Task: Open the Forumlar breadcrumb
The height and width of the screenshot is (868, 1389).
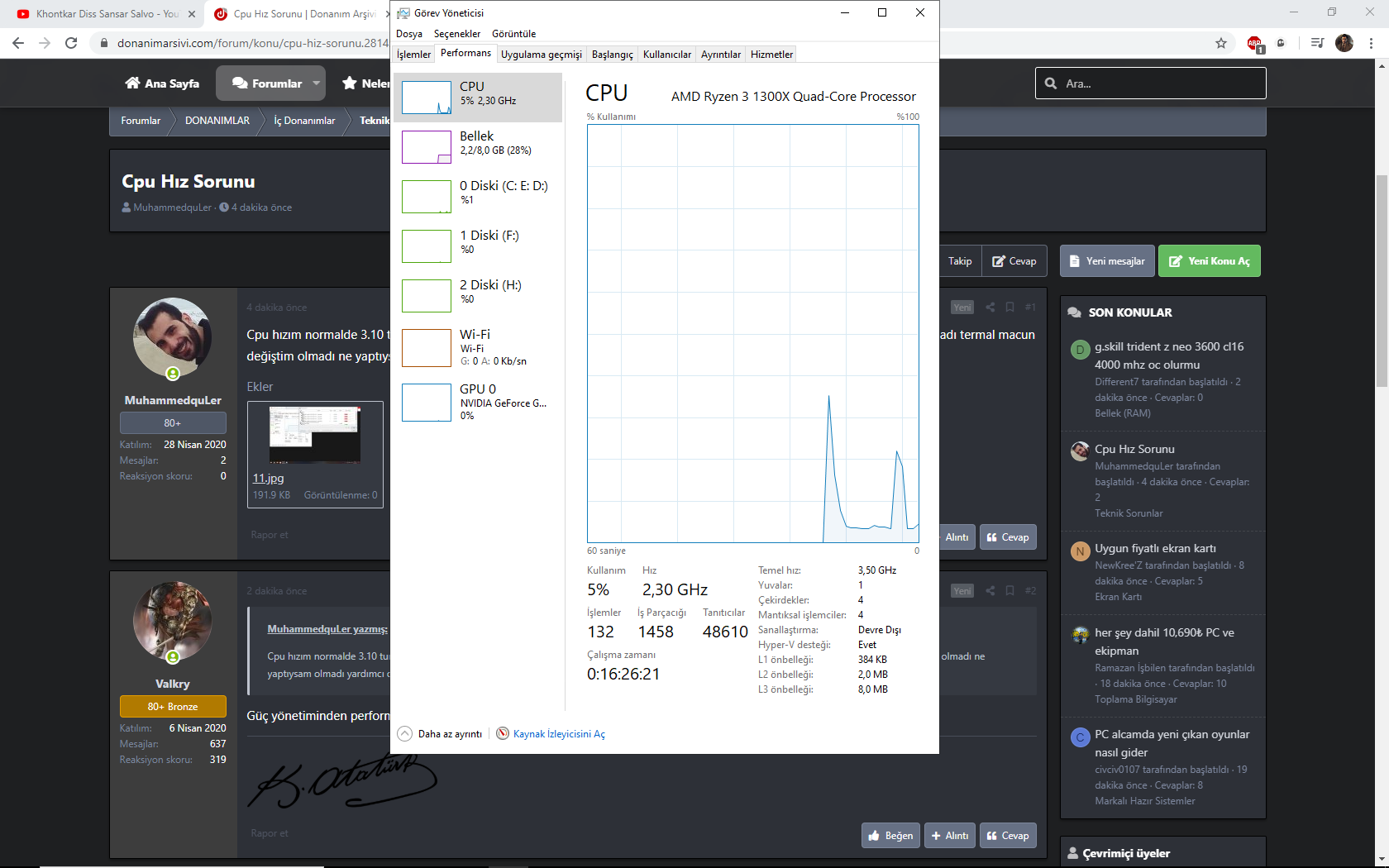Action: point(141,121)
